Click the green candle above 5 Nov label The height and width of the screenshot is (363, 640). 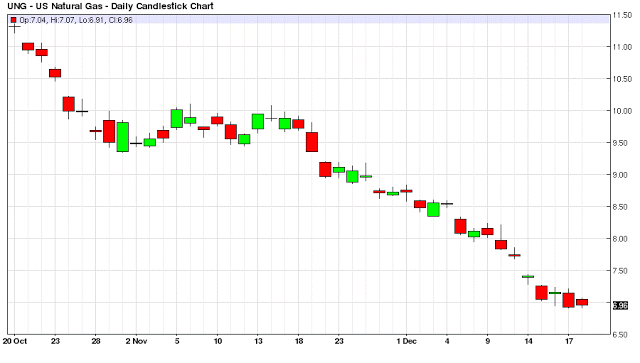(177, 118)
